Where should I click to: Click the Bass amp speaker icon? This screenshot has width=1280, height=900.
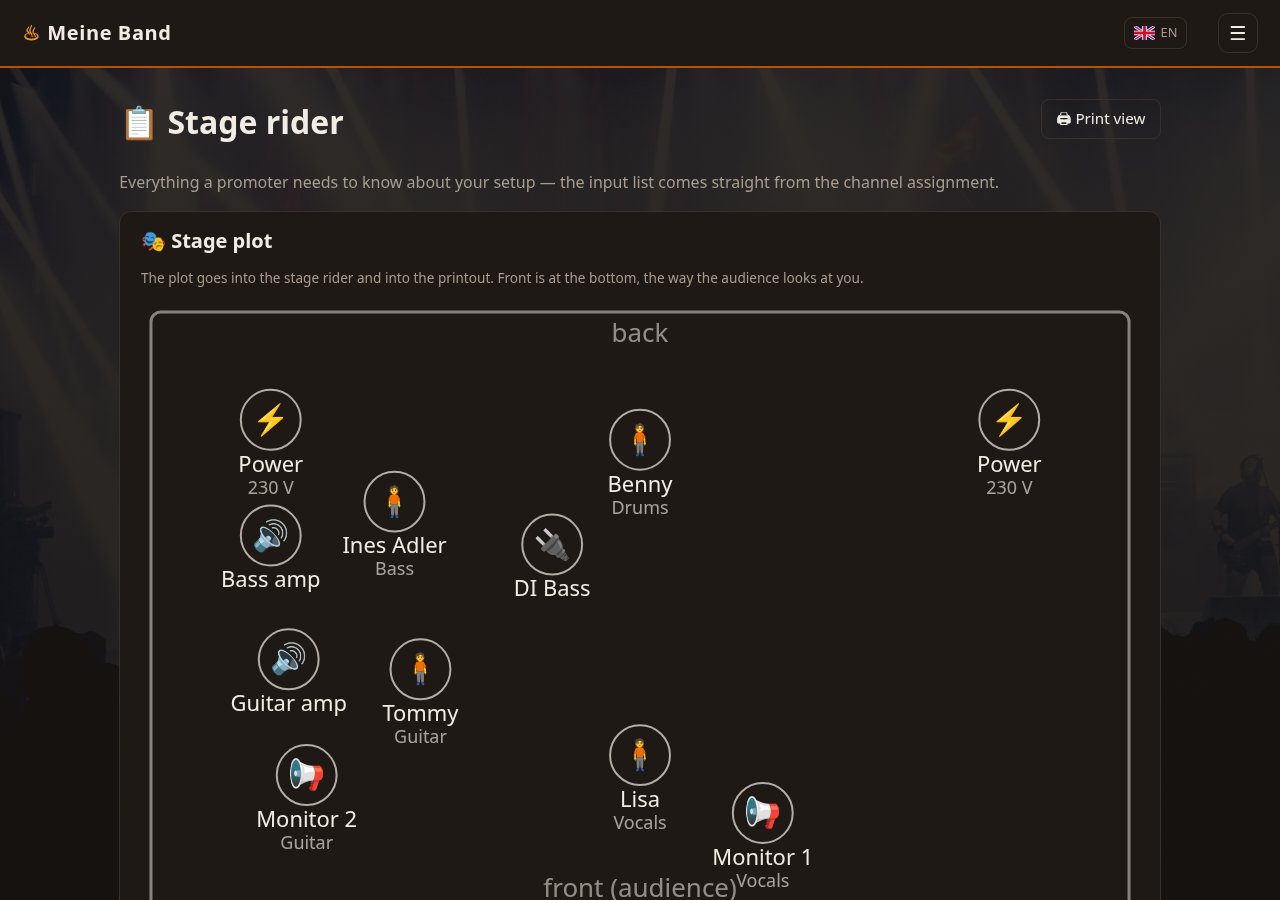coord(271,535)
